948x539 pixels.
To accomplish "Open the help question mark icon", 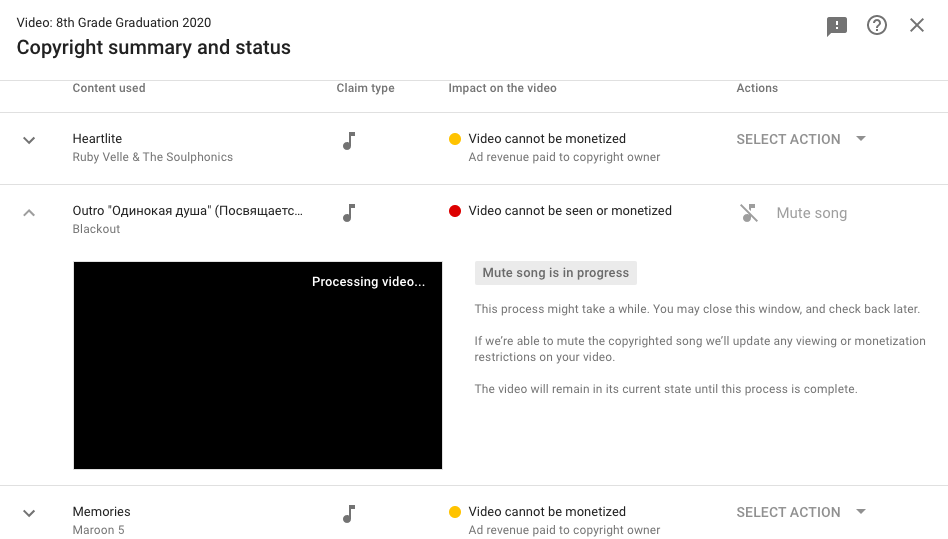I will [877, 25].
